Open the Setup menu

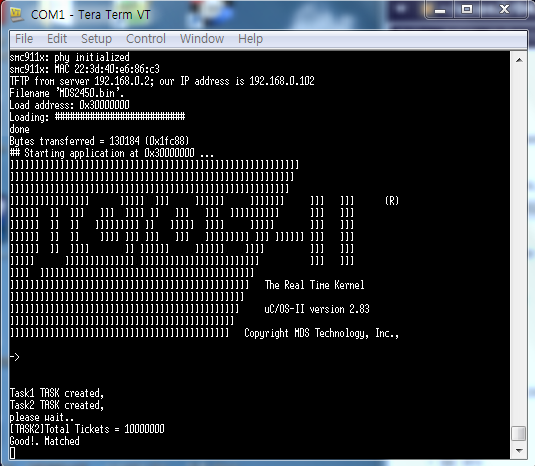[x=96, y=39]
